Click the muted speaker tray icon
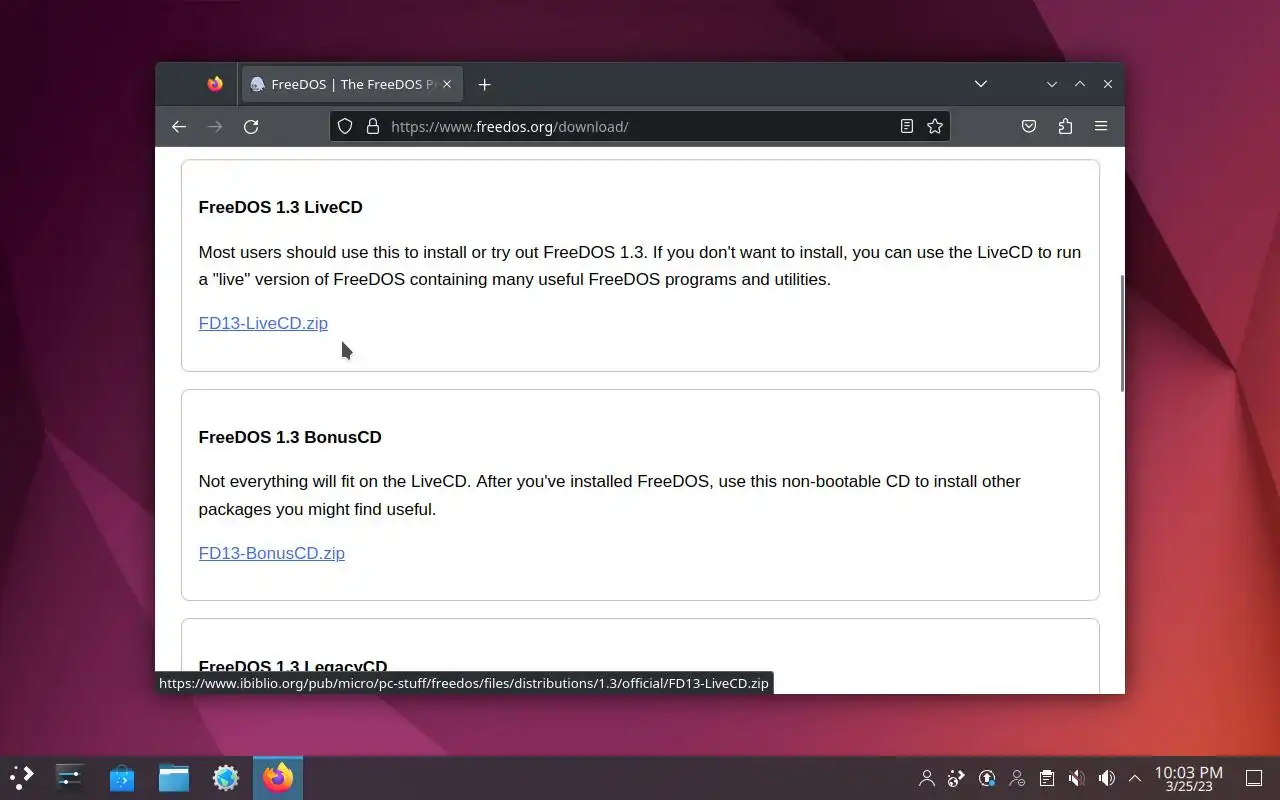This screenshot has width=1280, height=800. pyautogui.click(x=1076, y=778)
